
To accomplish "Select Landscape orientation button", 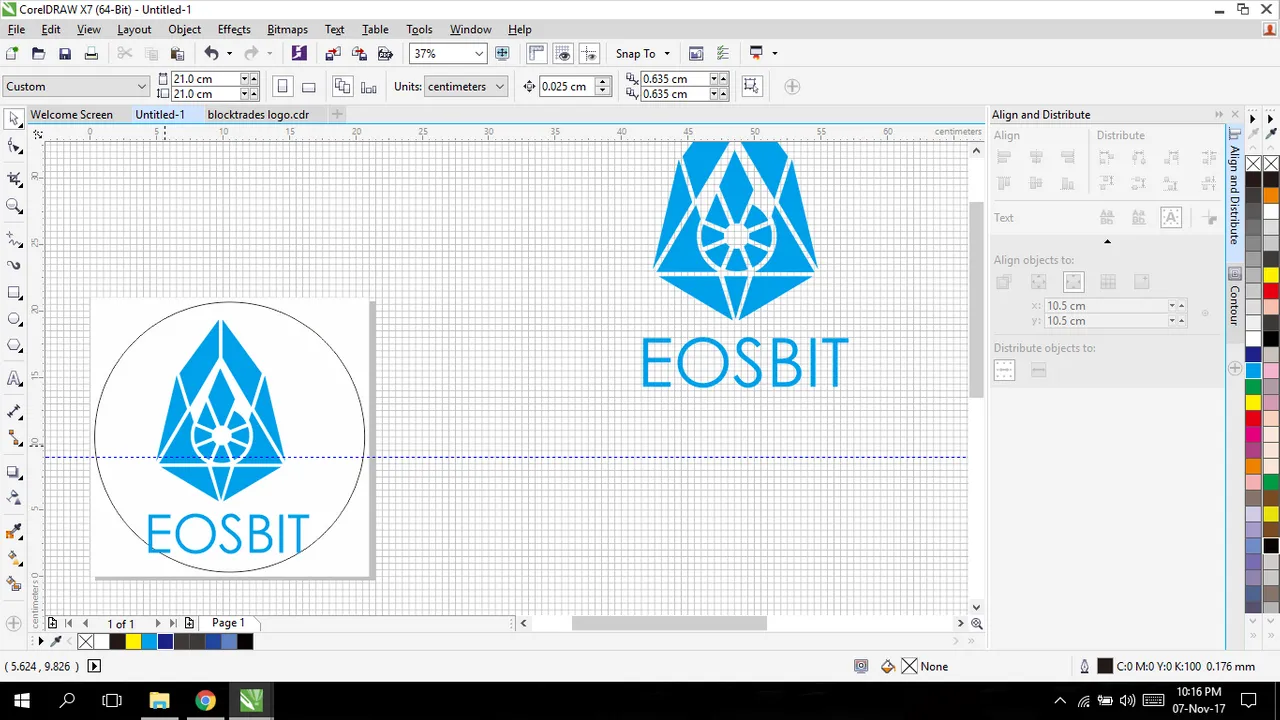I will coord(309,86).
